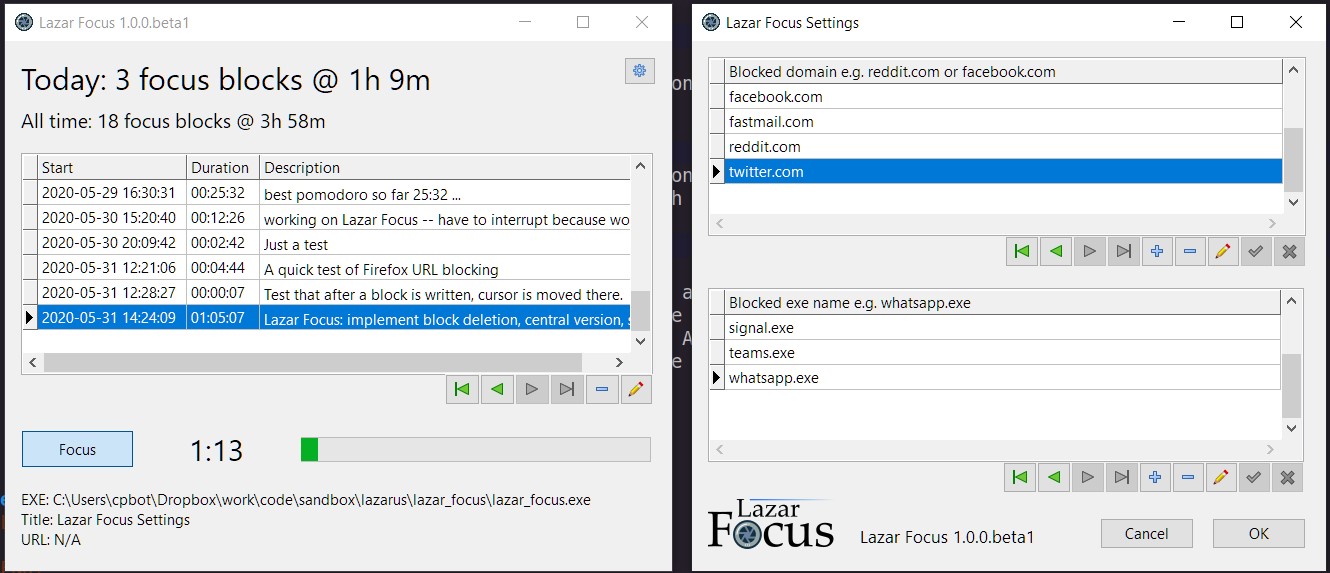Edit blocked domain with pencil icon

(x=1222, y=252)
